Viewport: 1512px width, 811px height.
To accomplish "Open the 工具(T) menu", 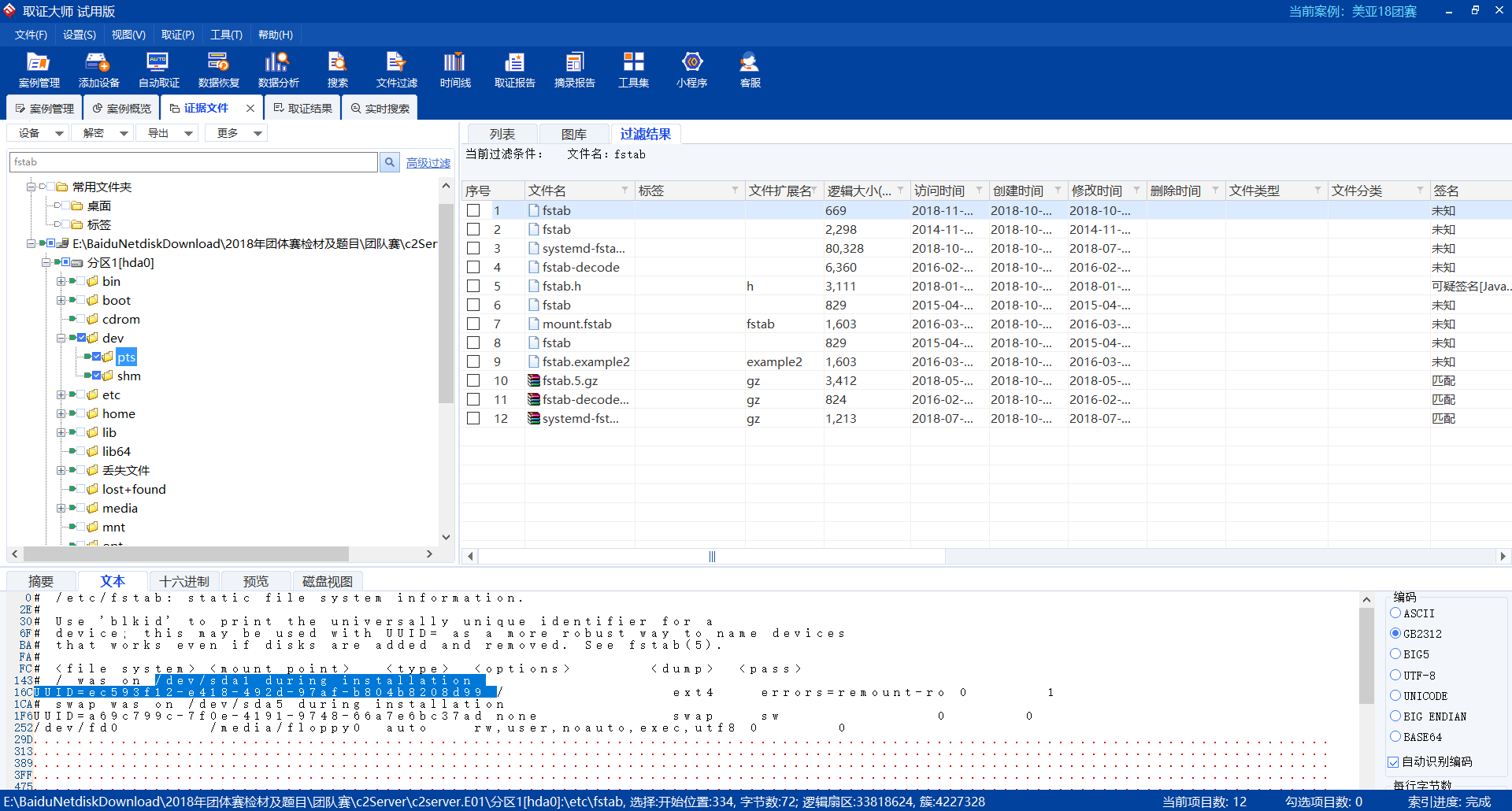I will click(226, 35).
